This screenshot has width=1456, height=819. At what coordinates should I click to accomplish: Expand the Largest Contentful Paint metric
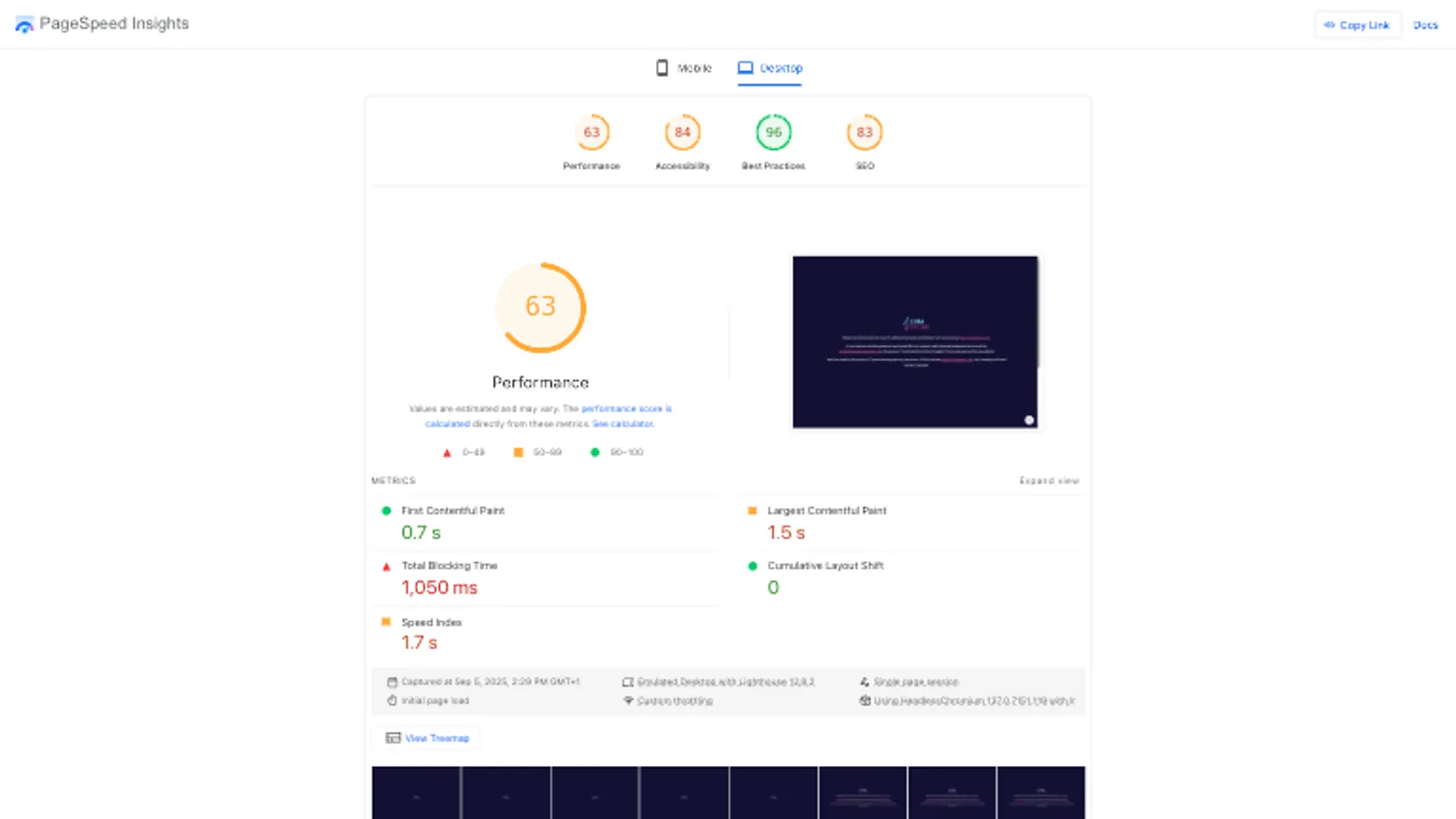(826, 511)
